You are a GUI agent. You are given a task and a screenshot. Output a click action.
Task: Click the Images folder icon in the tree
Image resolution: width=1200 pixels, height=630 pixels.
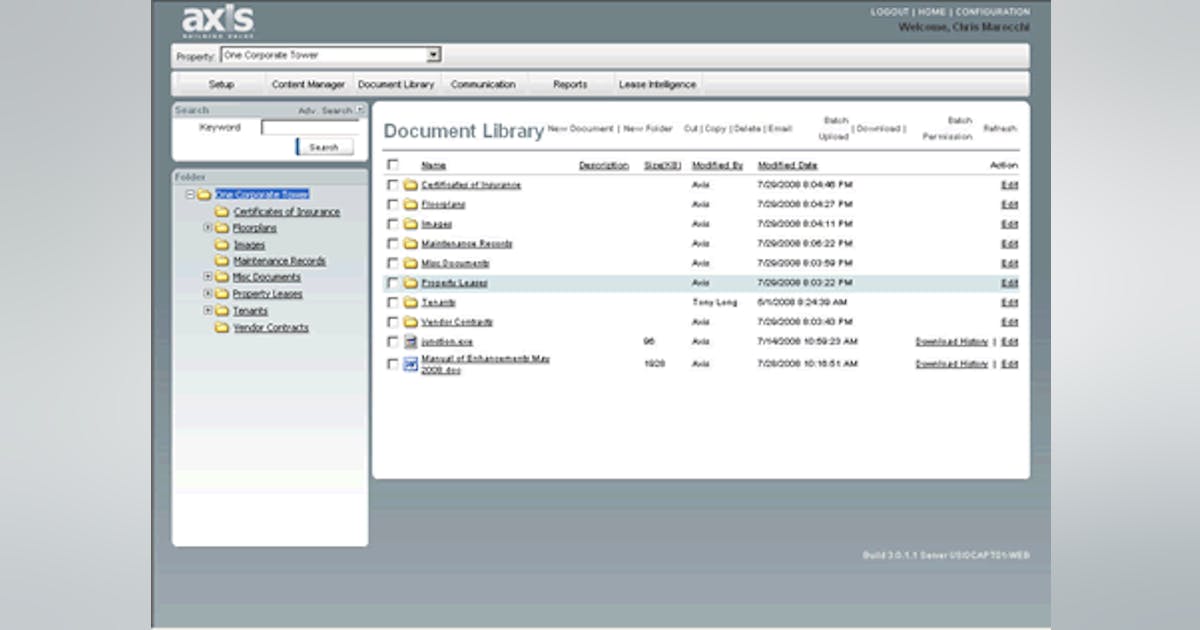pyautogui.click(x=222, y=245)
